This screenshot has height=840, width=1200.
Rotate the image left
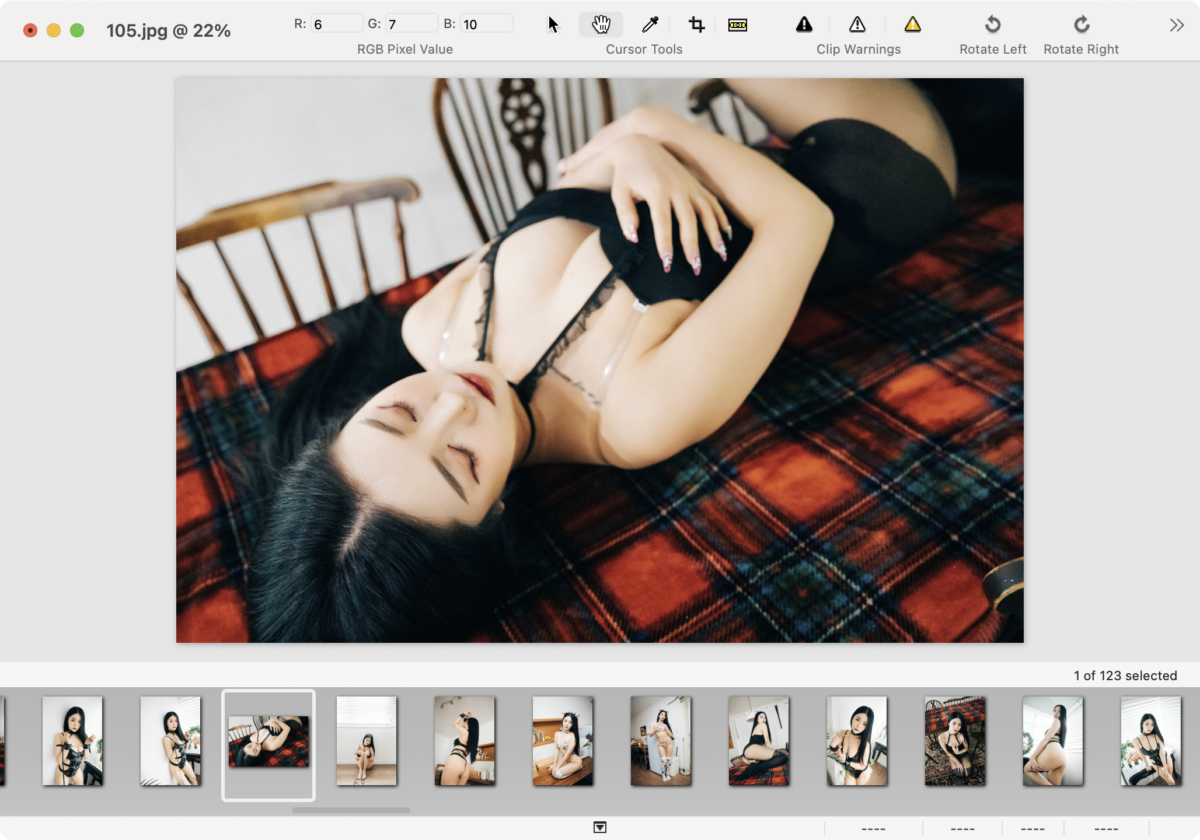coord(993,24)
